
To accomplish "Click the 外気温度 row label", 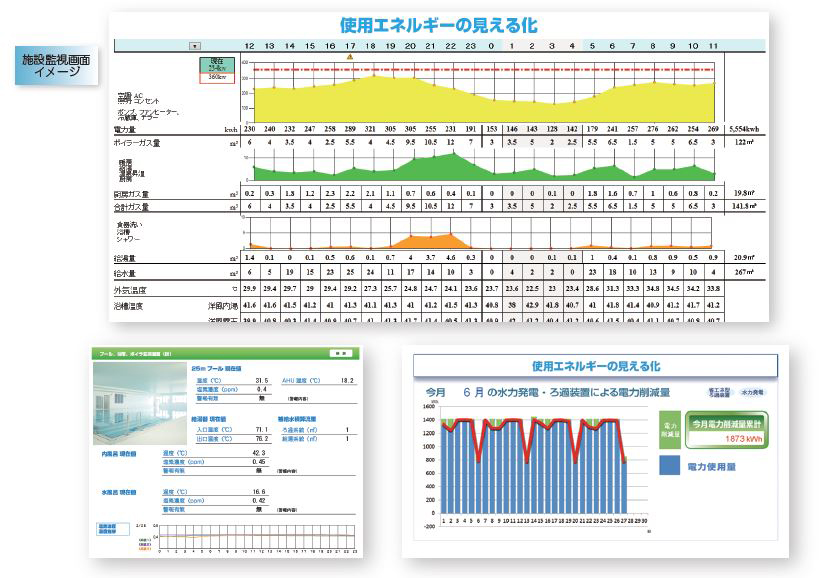I will tap(130, 290).
